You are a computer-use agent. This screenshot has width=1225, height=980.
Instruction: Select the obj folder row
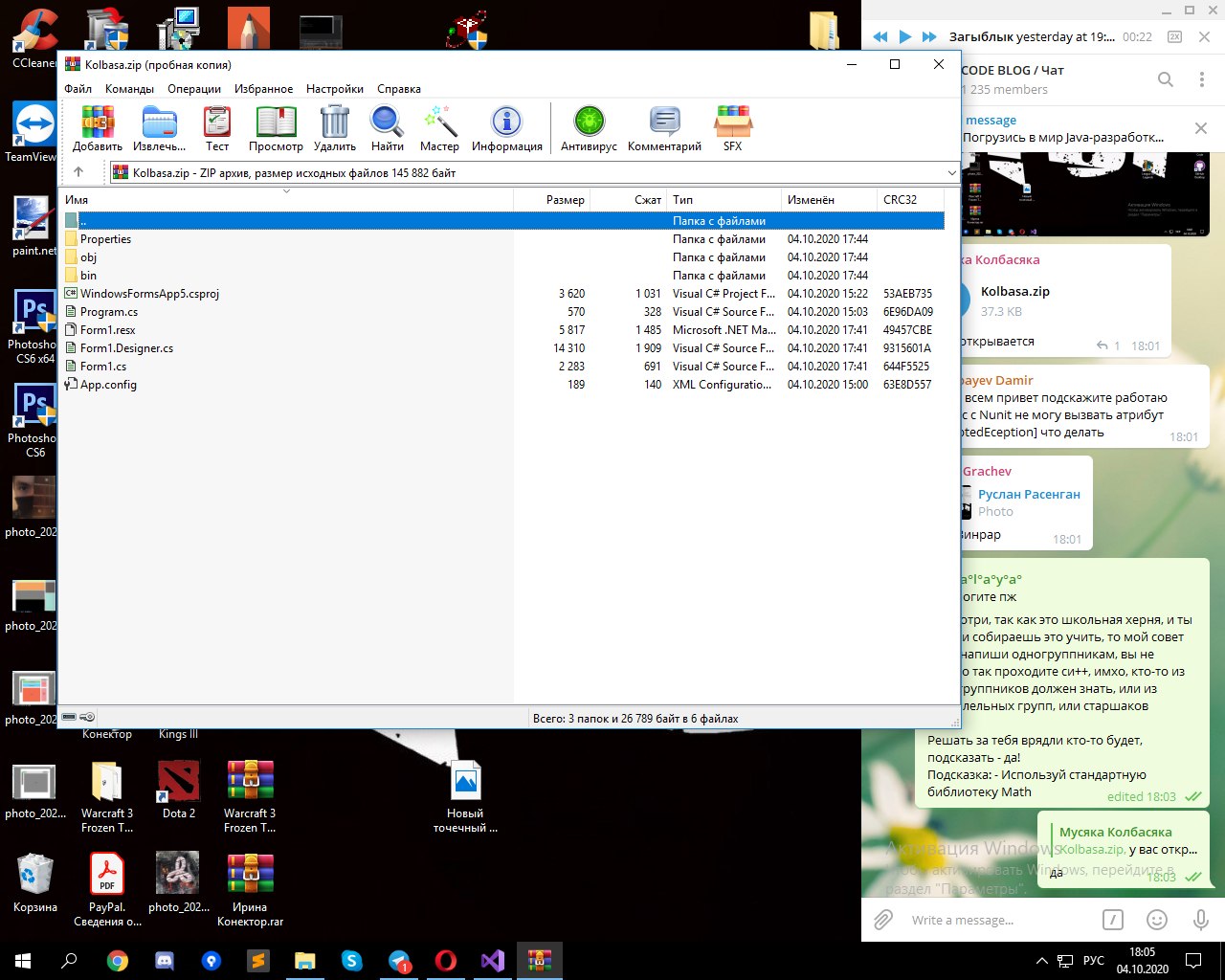tap(502, 257)
